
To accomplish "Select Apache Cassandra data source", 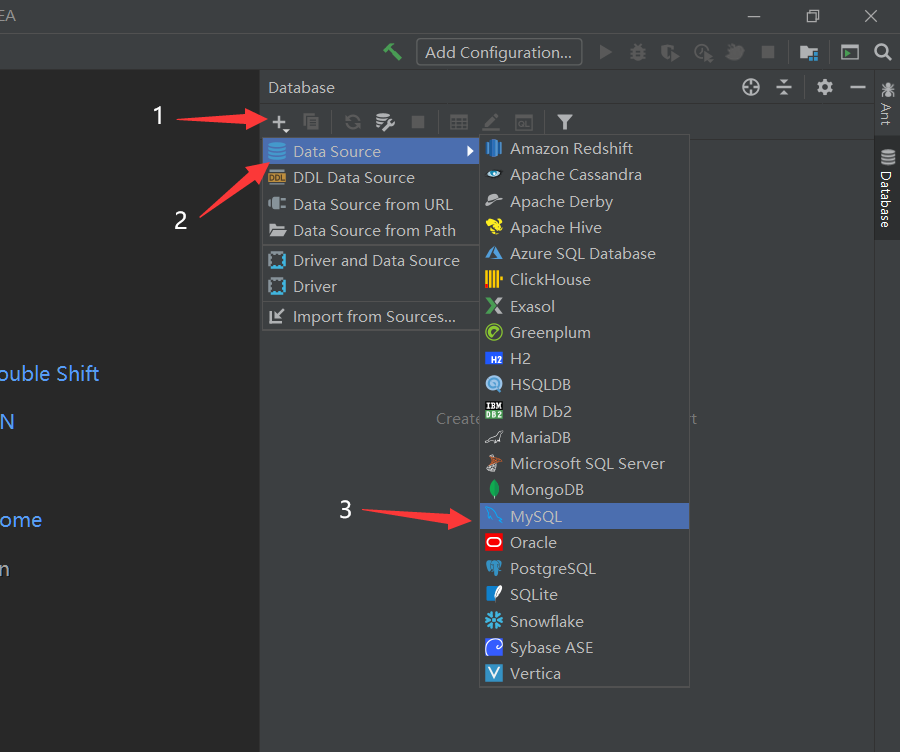I will pos(584,175).
